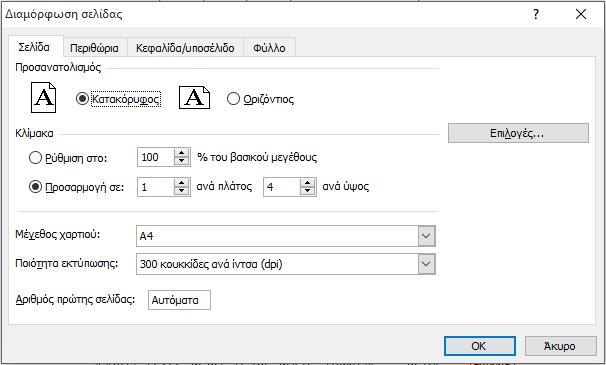
Task: Open the Κεφαλίδα/υποσέλιδο tab
Action: click(185, 48)
